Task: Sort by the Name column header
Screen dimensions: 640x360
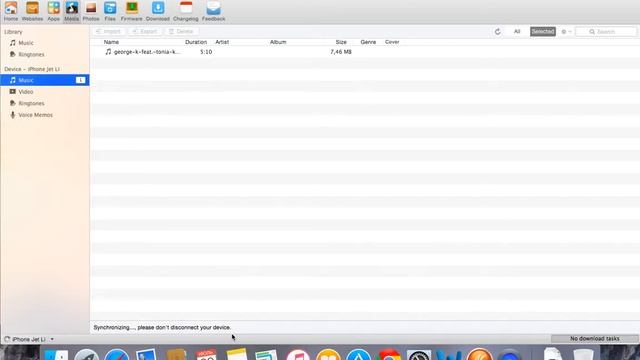Action: (111, 42)
